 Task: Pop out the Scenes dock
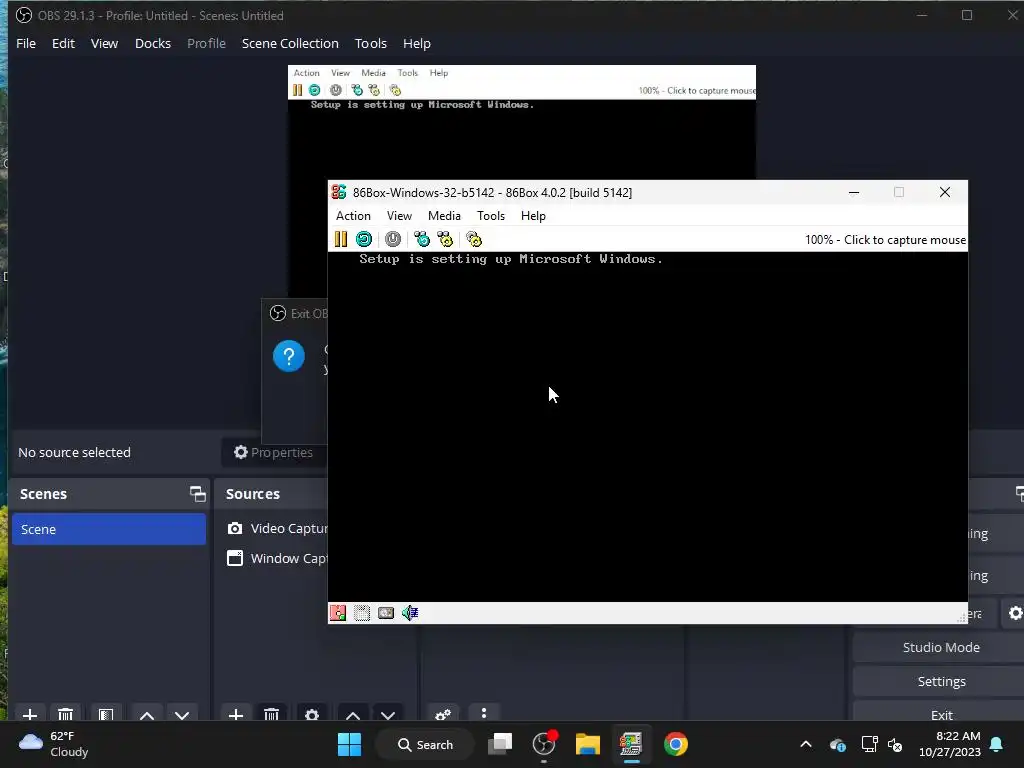pos(197,494)
